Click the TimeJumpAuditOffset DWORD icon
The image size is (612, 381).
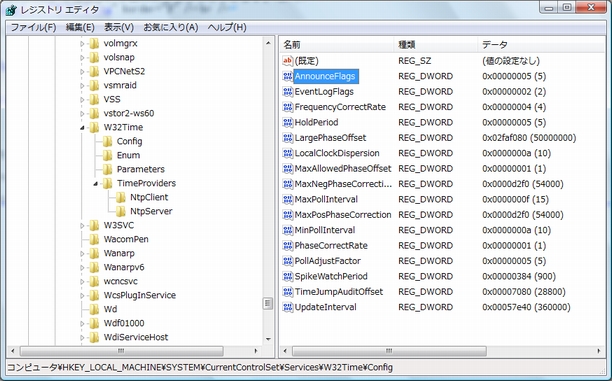288,292
